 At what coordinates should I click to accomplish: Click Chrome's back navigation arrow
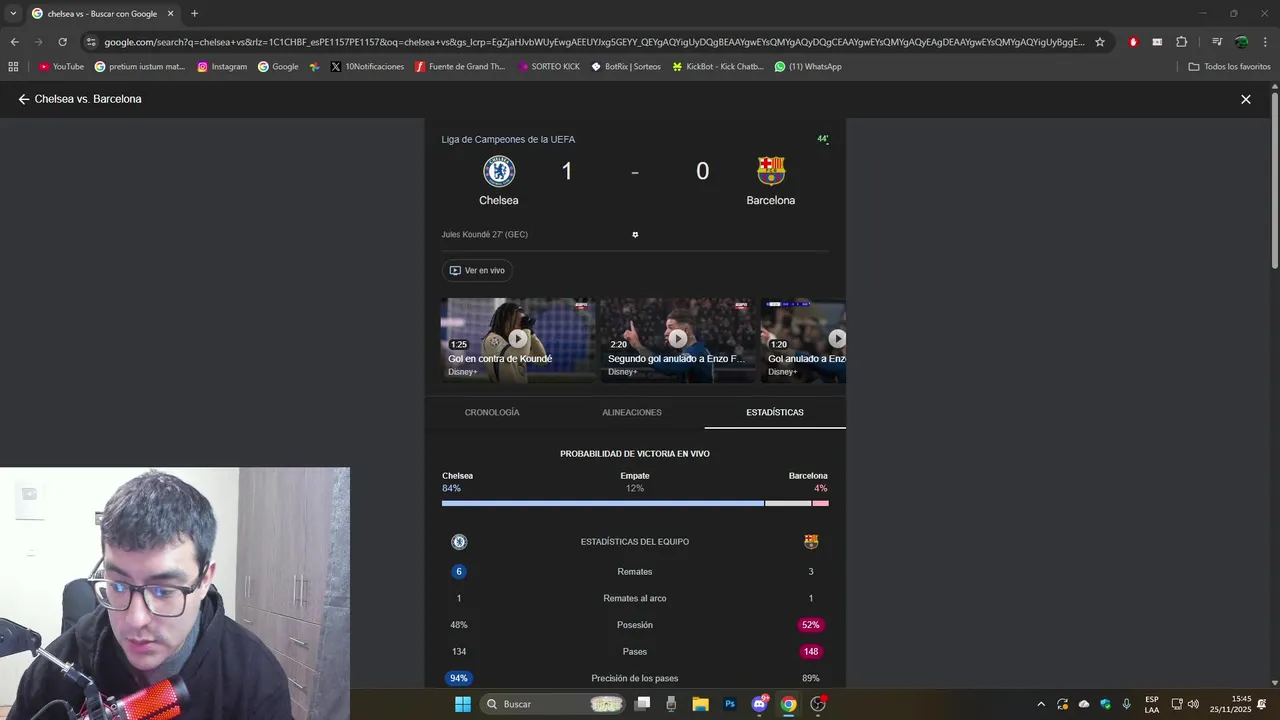[14, 42]
